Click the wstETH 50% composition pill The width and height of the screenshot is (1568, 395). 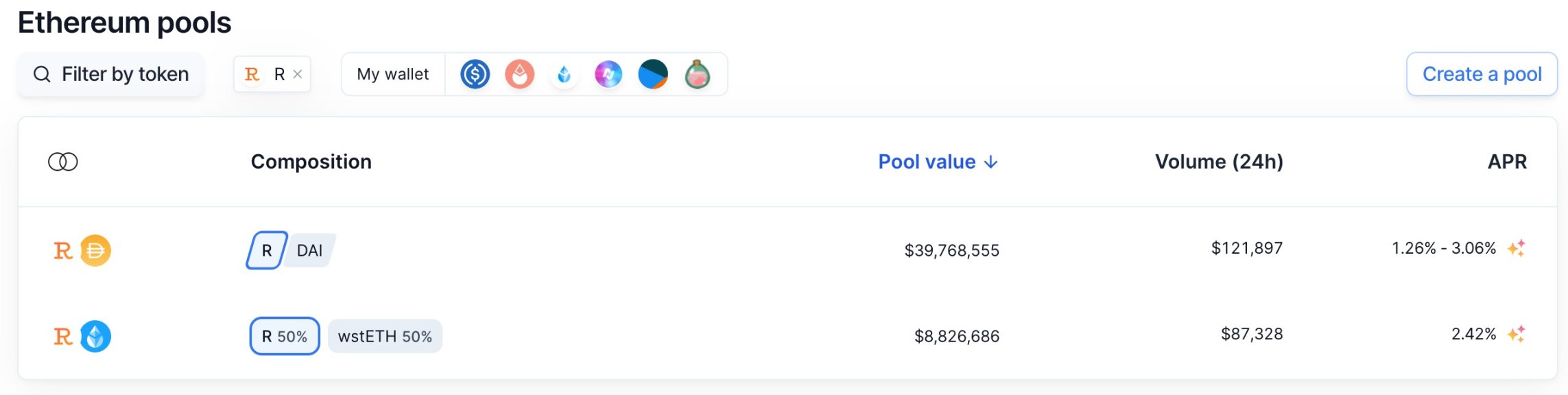(385, 336)
